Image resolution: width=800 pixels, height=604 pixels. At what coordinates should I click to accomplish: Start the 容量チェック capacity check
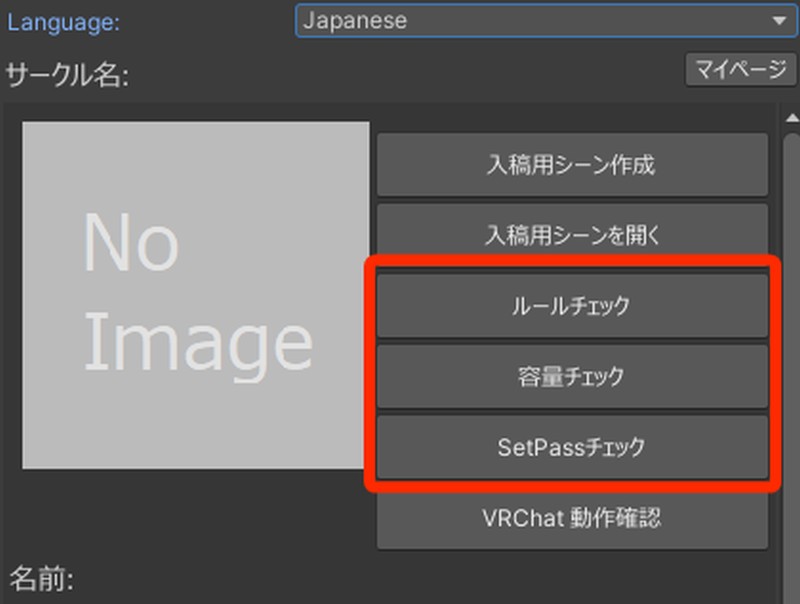[x=572, y=377]
